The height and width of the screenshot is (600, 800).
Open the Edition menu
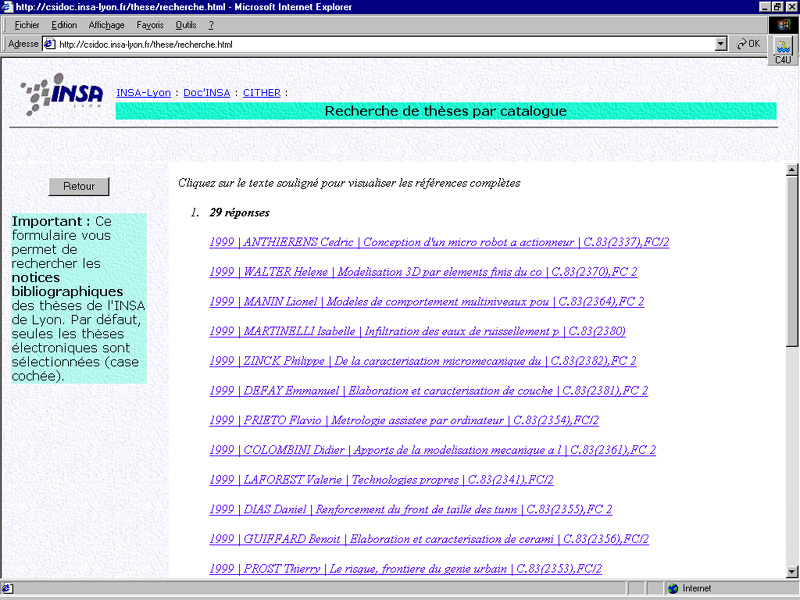[64, 25]
